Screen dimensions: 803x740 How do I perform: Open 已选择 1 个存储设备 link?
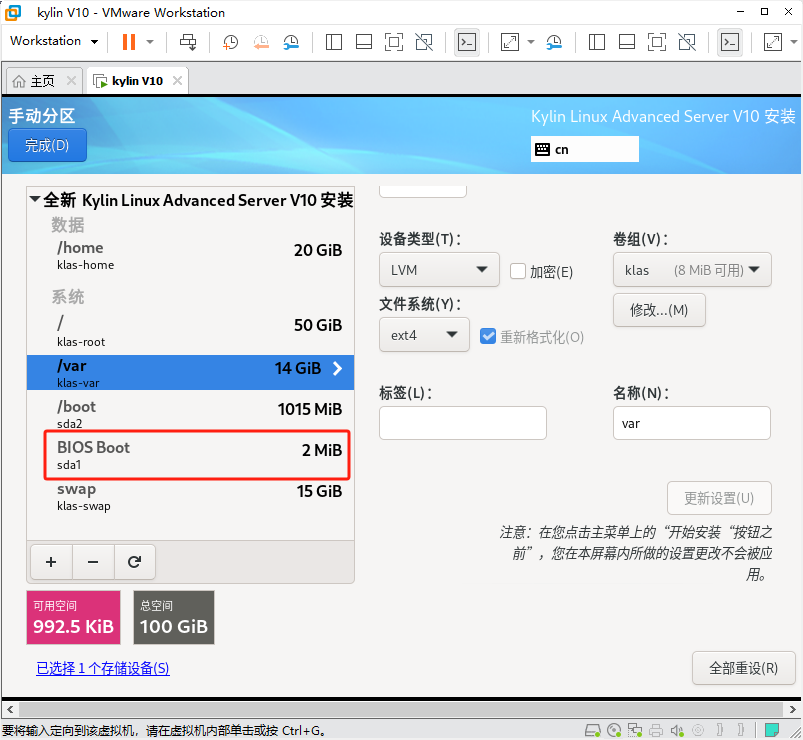coord(103,668)
